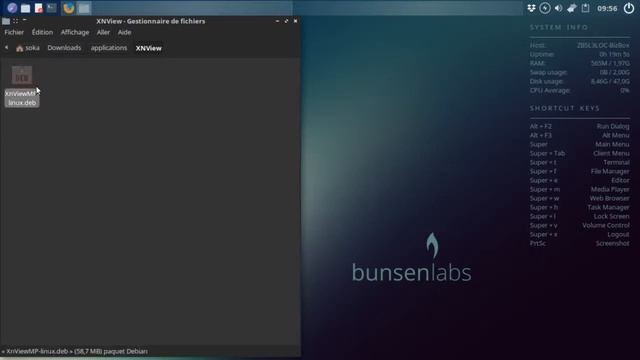Go to the soka home folder
This screenshot has width=640, height=360.
pos(28,48)
